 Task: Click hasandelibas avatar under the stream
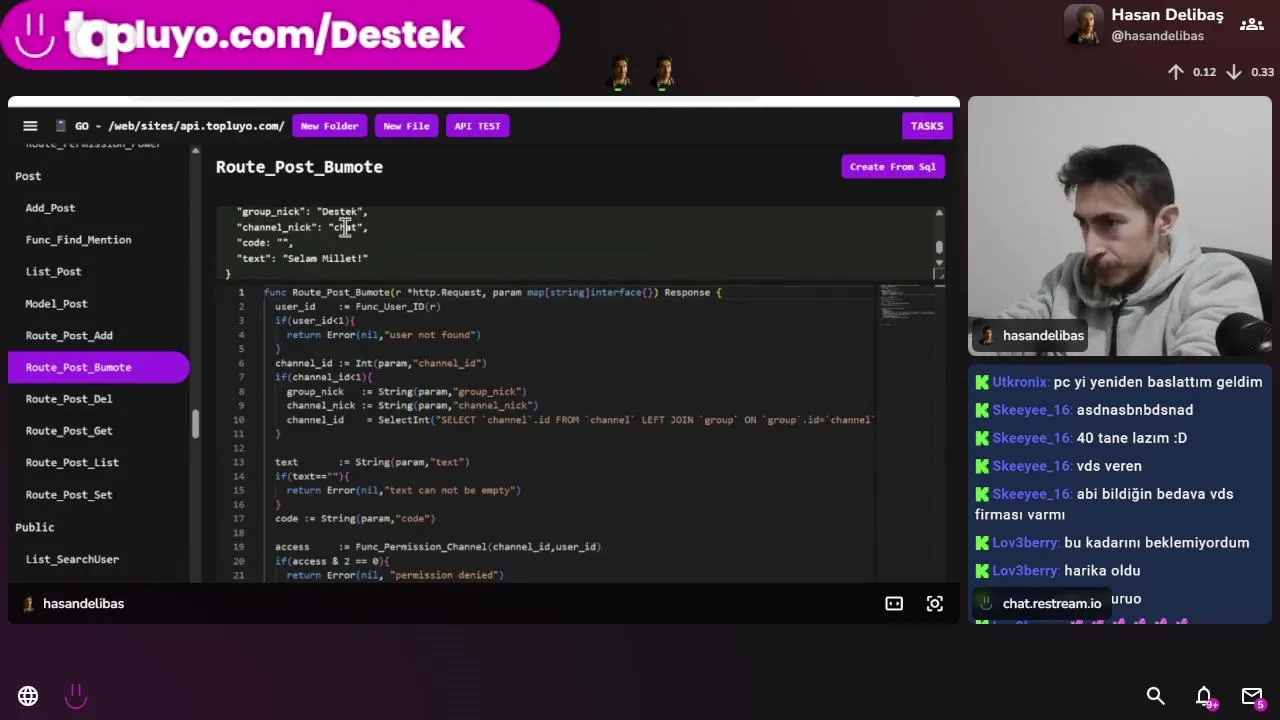click(x=28, y=604)
